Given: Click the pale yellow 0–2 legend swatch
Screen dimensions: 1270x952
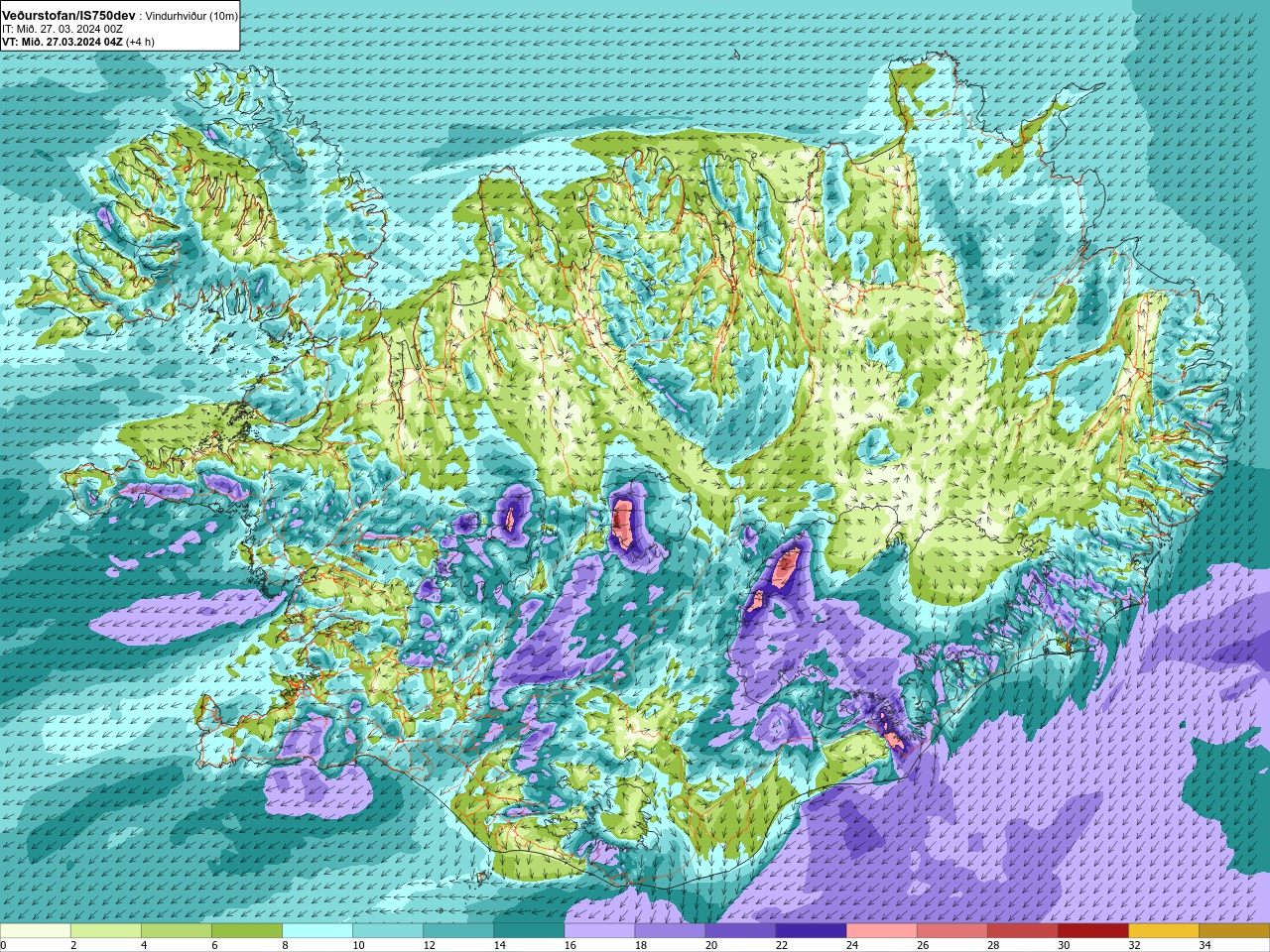Looking at the screenshot, I should point(36,931).
